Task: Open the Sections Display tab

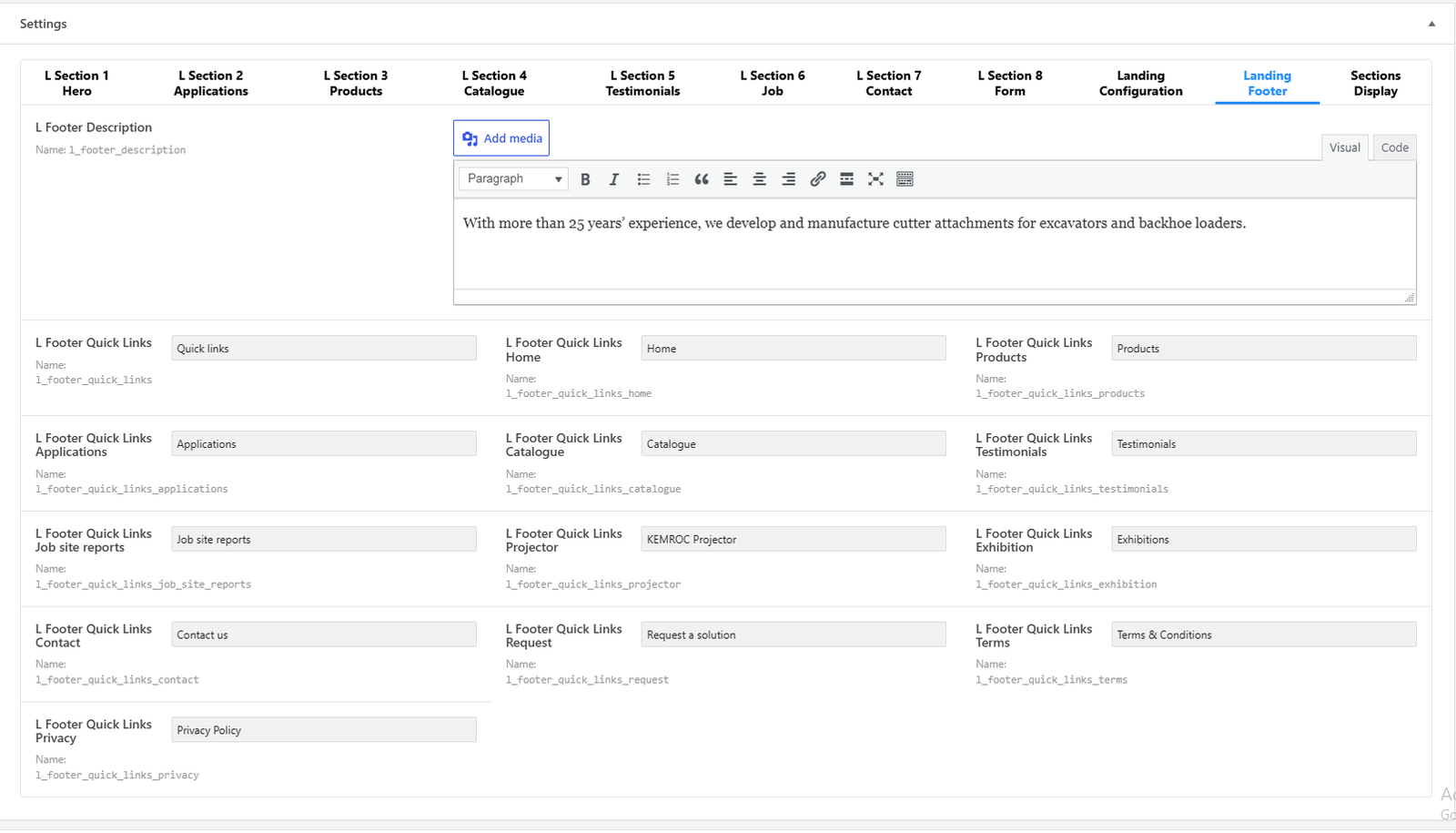Action: coord(1375,83)
